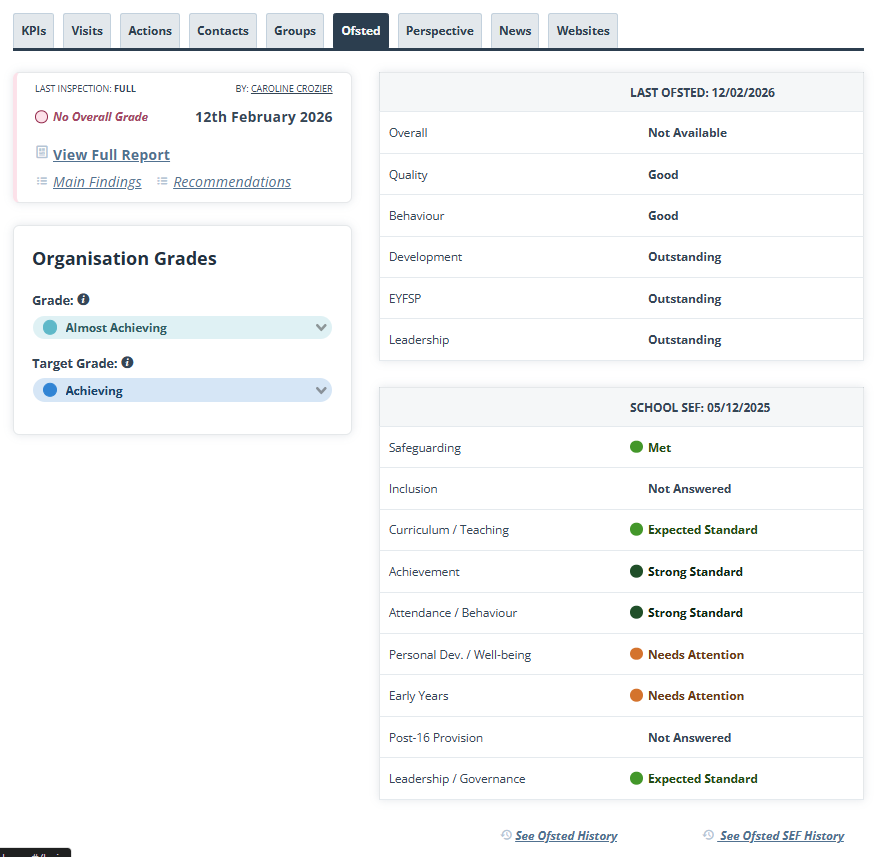The width and height of the screenshot is (887, 857).
Task: Open the Actions tab
Action: (x=150, y=31)
